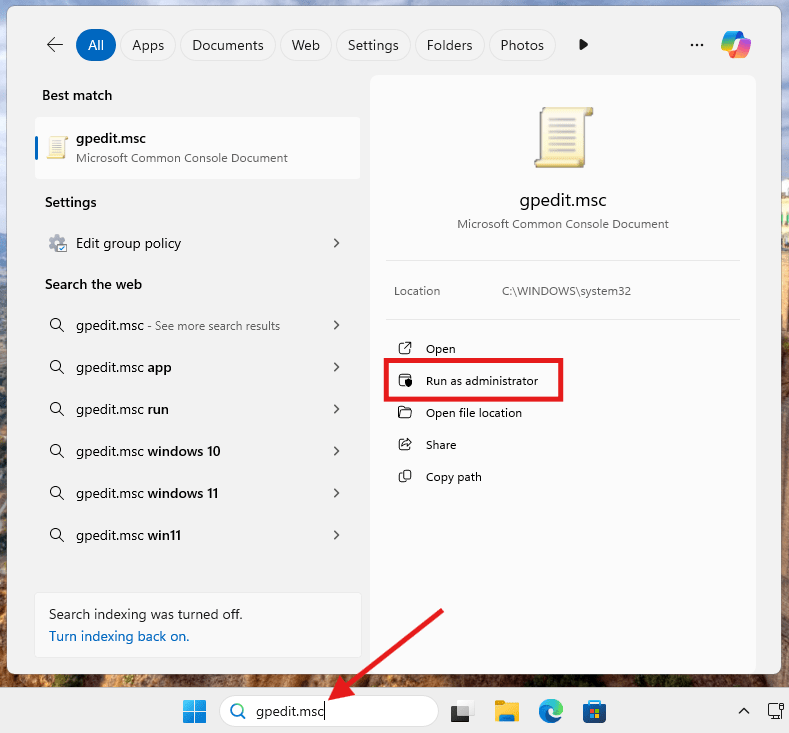Click the Windows Start button

click(x=194, y=711)
